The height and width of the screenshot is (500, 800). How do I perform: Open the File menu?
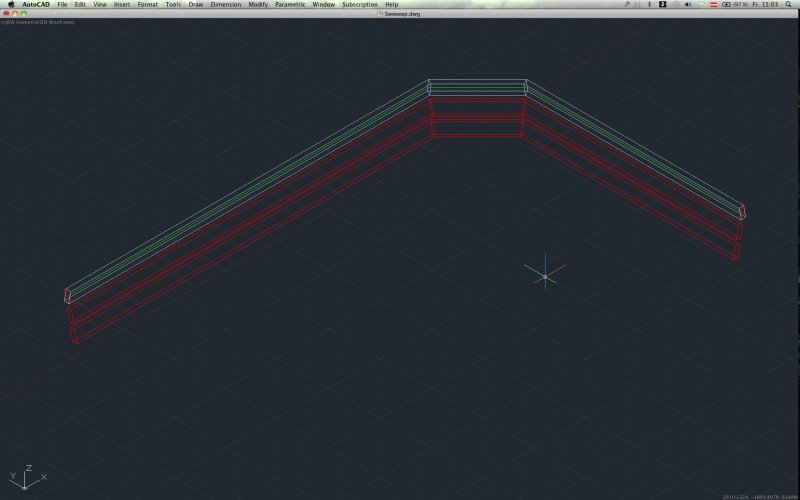coord(62,4)
